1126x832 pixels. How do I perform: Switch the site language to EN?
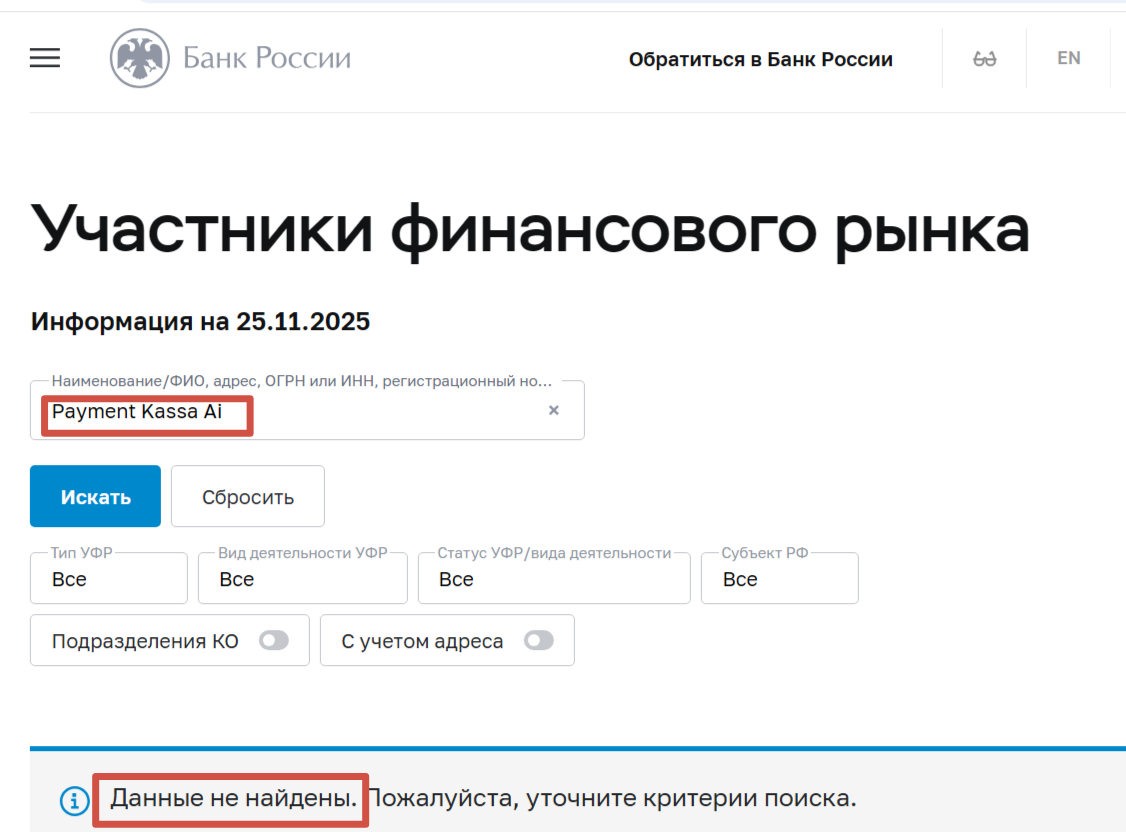[x=1069, y=58]
